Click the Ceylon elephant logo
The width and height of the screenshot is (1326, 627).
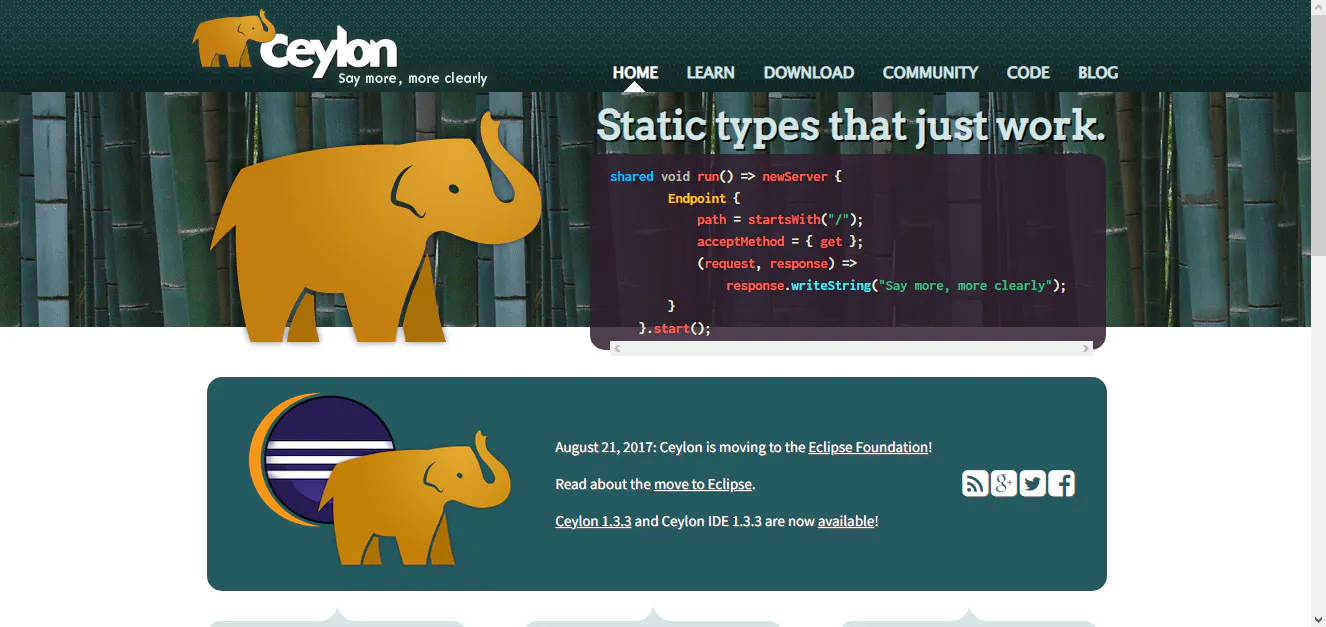click(x=295, y=45)
